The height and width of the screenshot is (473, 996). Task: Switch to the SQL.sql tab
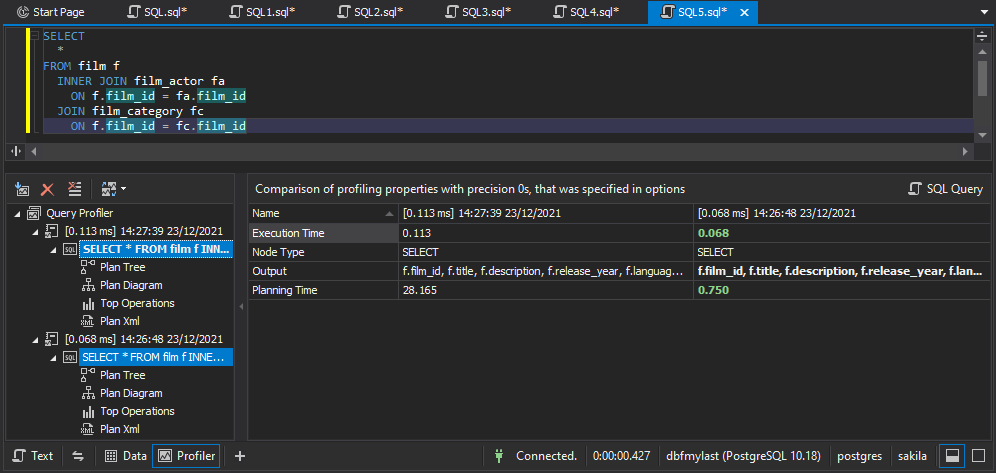pyautogui.click(x=158, y=12)
